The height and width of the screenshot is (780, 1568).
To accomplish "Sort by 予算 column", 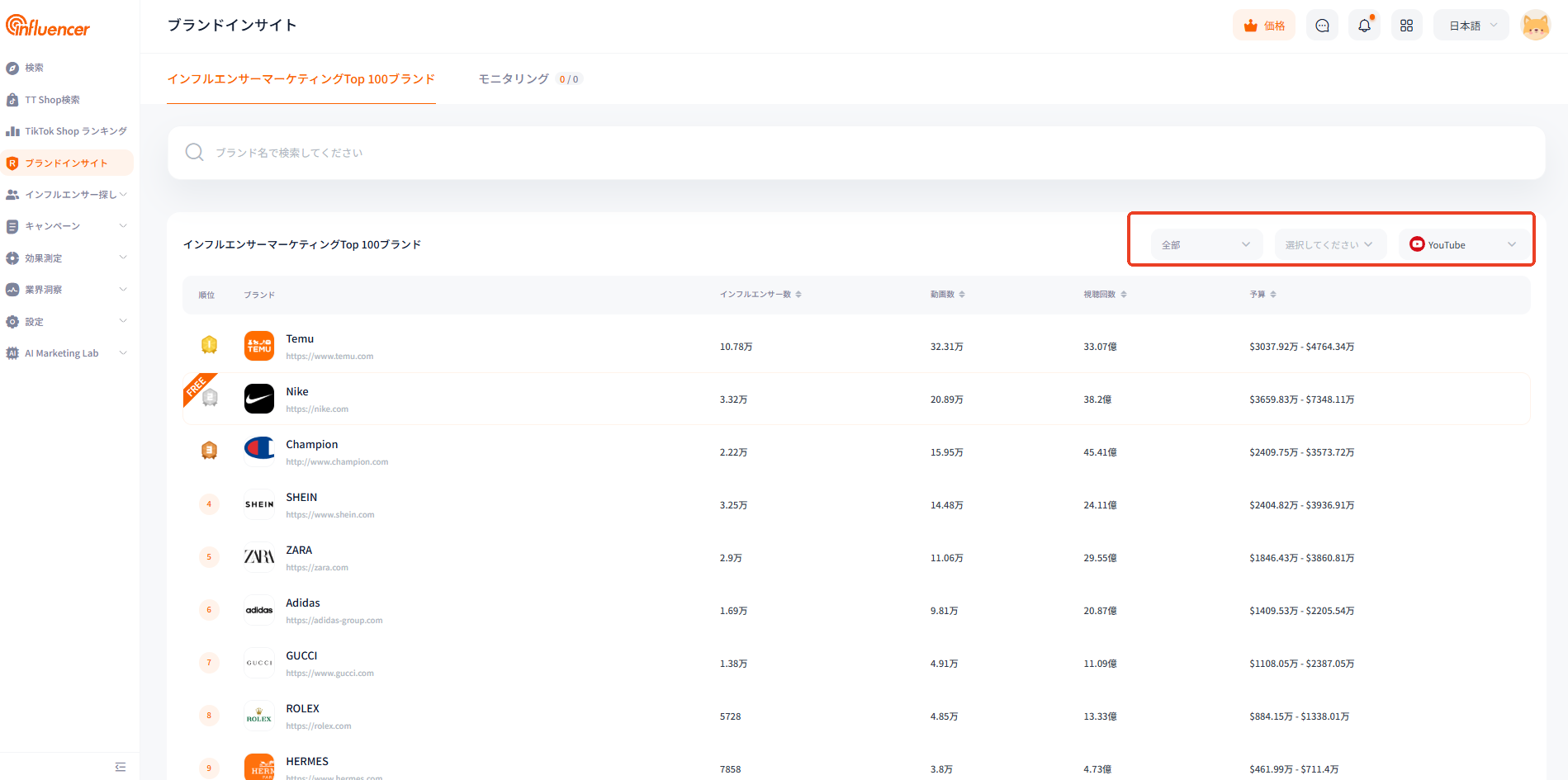I will pyautogui.click(x=1262, y=295).
